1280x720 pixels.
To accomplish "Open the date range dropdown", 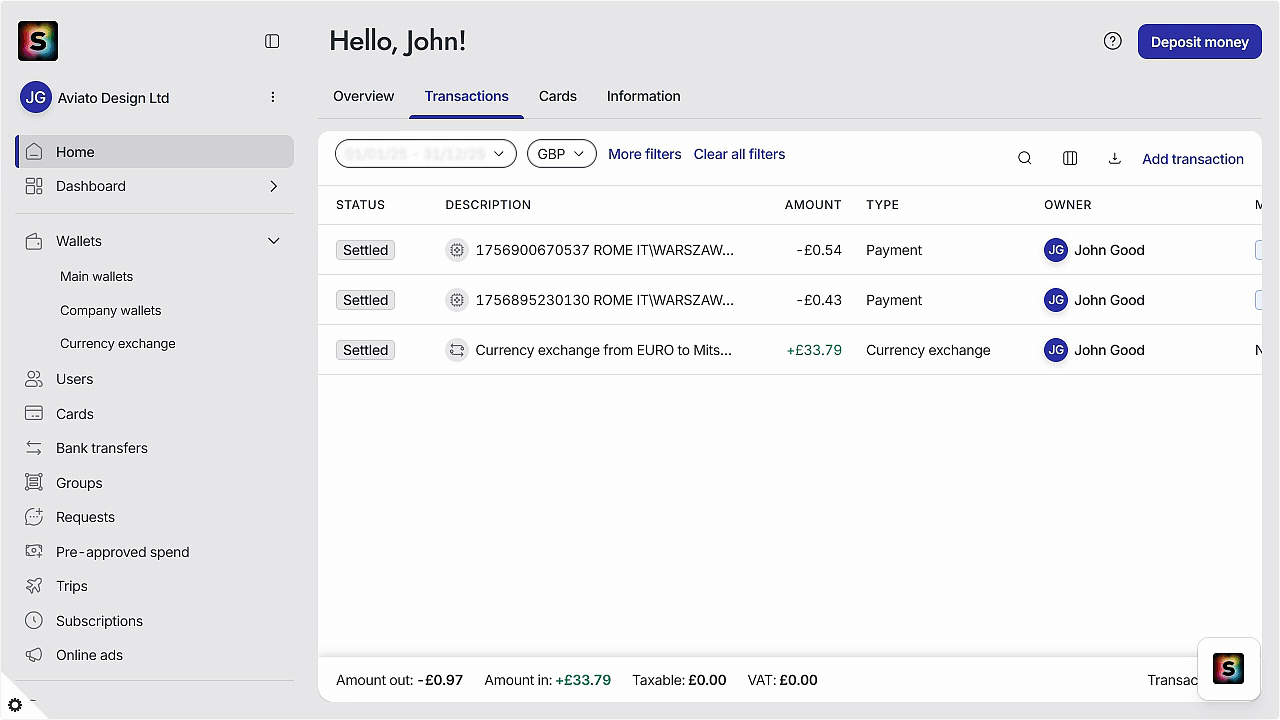I will point(425,154).
